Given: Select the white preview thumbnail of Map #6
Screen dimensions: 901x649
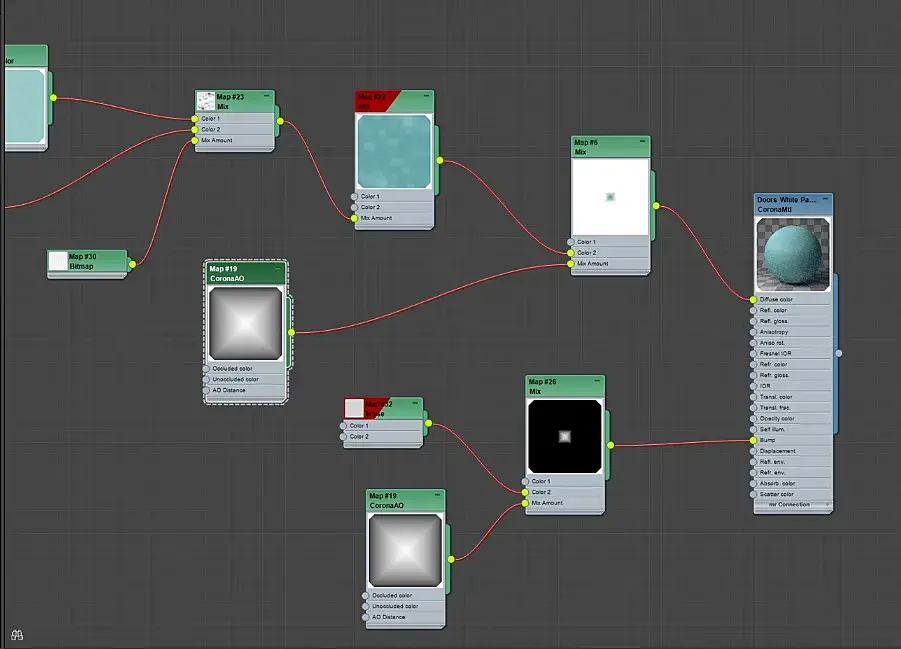Looking at the screenshot, I should tap(610, 197).
